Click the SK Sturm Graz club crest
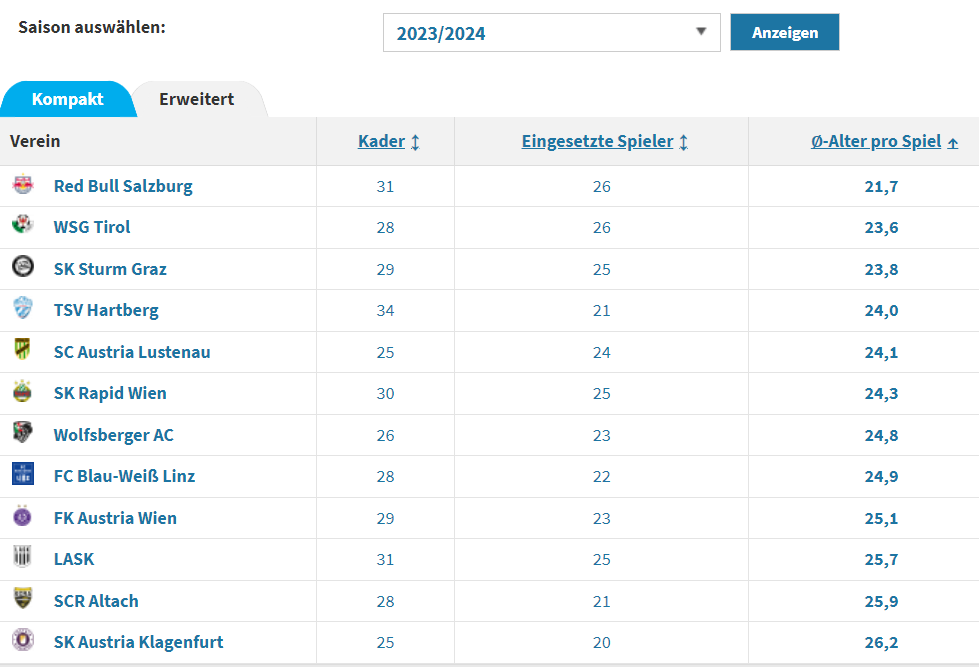 coord(23,266)
